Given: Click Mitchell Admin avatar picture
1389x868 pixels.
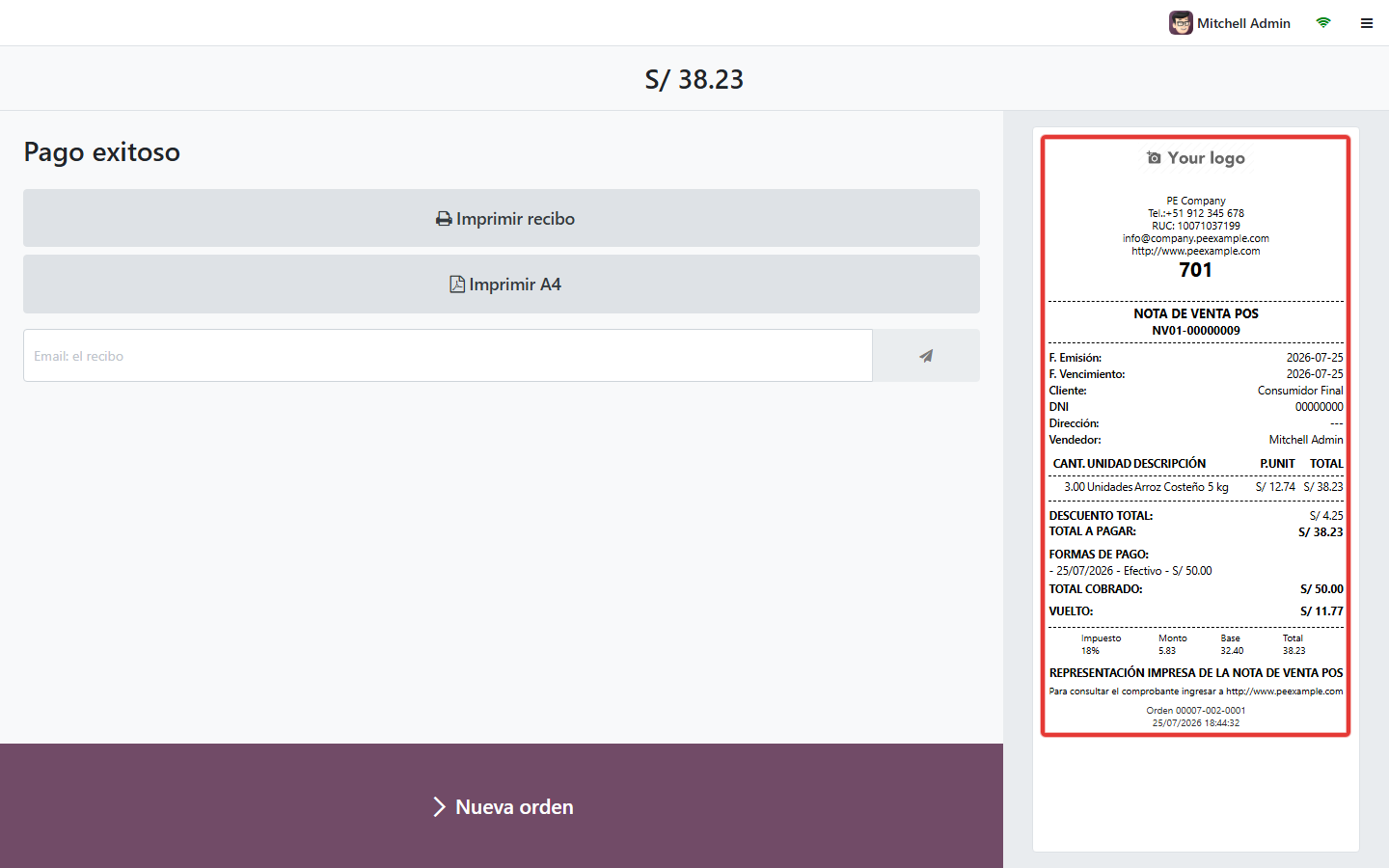Looking at the screenshot, I should click(x=1181, y=23).
